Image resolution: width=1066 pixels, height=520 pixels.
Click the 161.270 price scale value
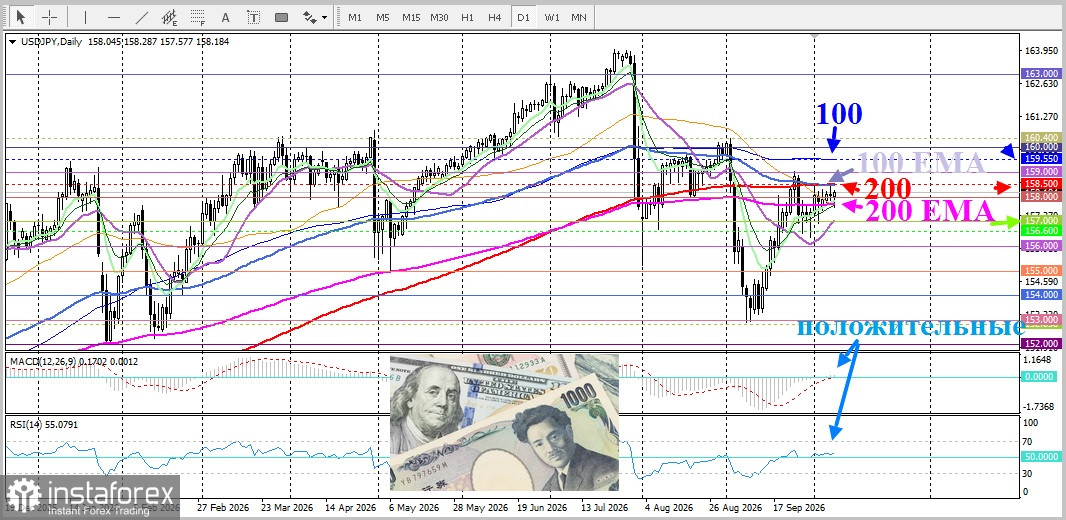tap(1041, 117)
